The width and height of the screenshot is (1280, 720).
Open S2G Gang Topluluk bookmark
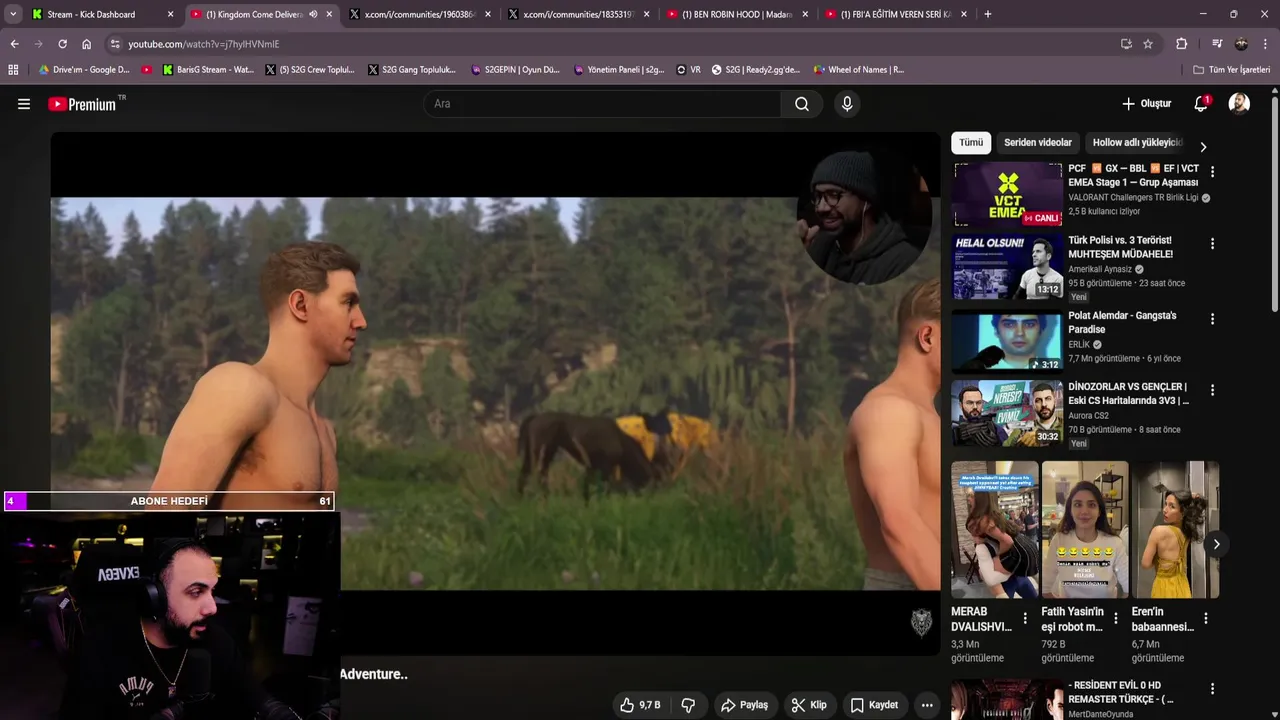[411, 70]
